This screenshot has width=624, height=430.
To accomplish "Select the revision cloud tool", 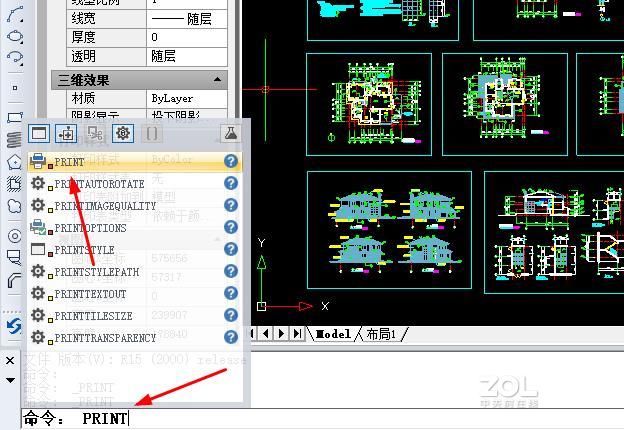I will tap(15, 205).
